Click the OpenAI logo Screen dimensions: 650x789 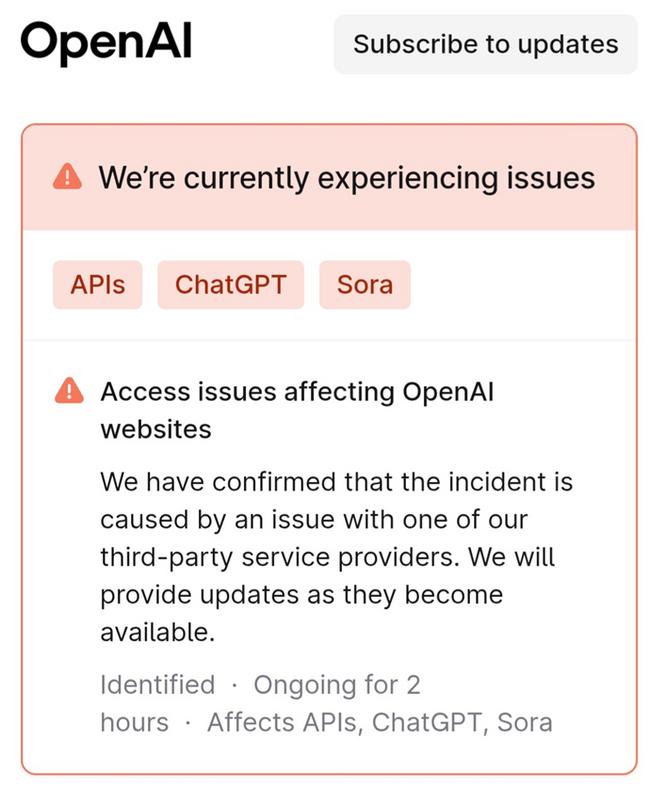point(105,42)
